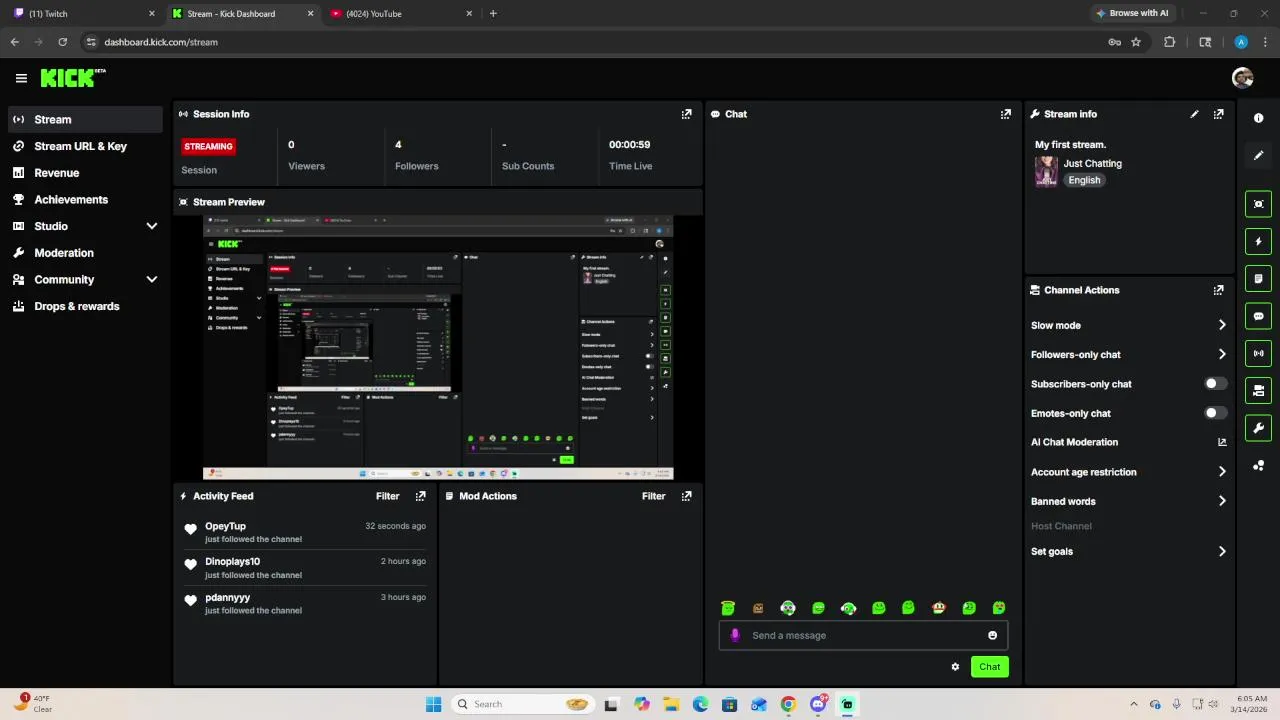Insert the first emote with yellow halo
The height and width of the screenshot is (720, 1280).
[728, 608]
